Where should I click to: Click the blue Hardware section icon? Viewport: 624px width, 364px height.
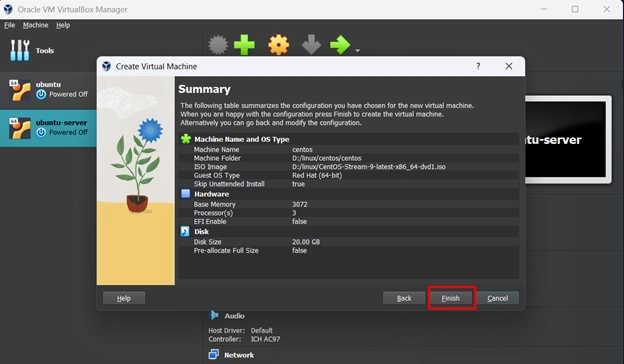[x=185, y=194]
